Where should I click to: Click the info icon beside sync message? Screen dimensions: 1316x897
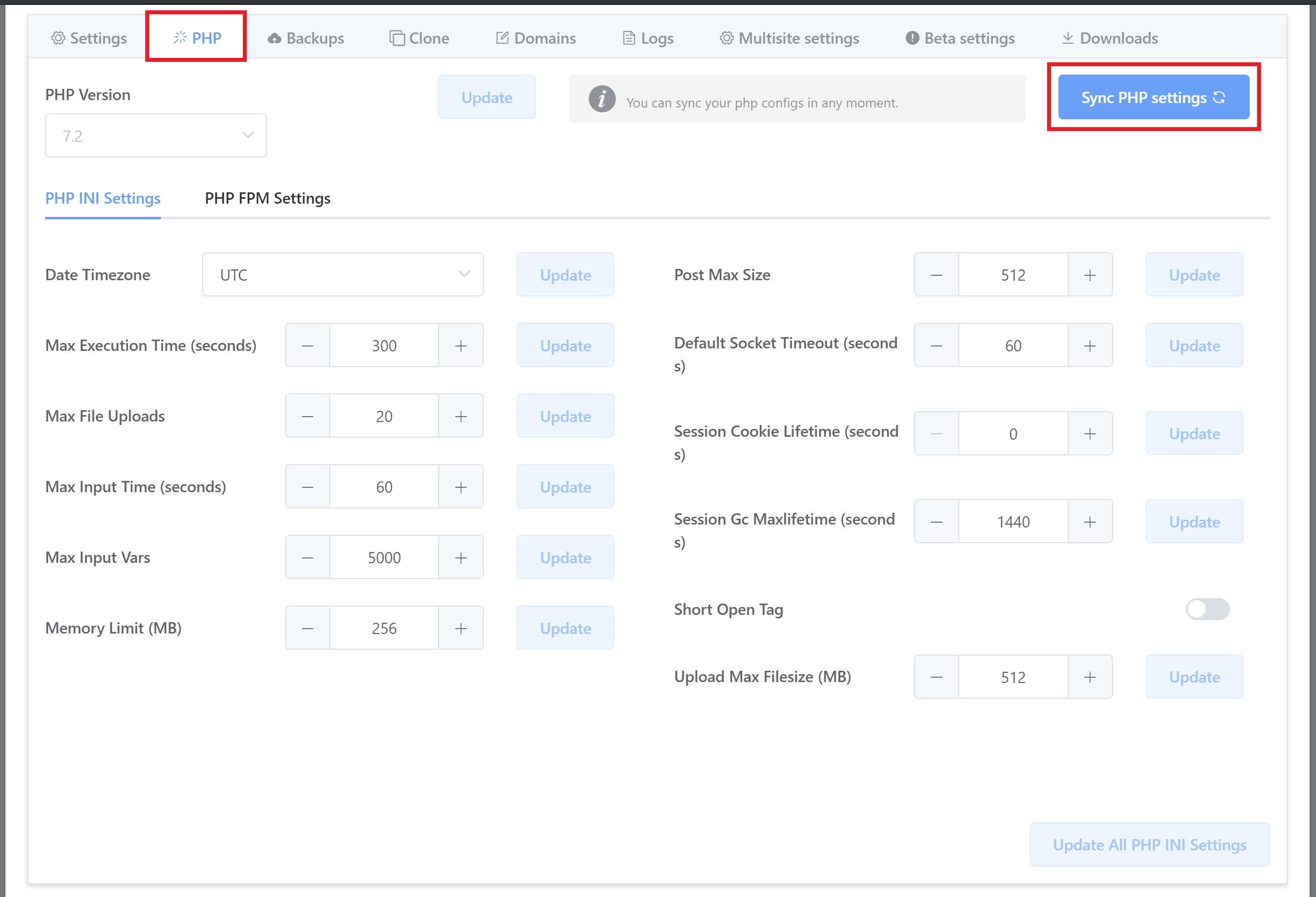click(602, 99)
